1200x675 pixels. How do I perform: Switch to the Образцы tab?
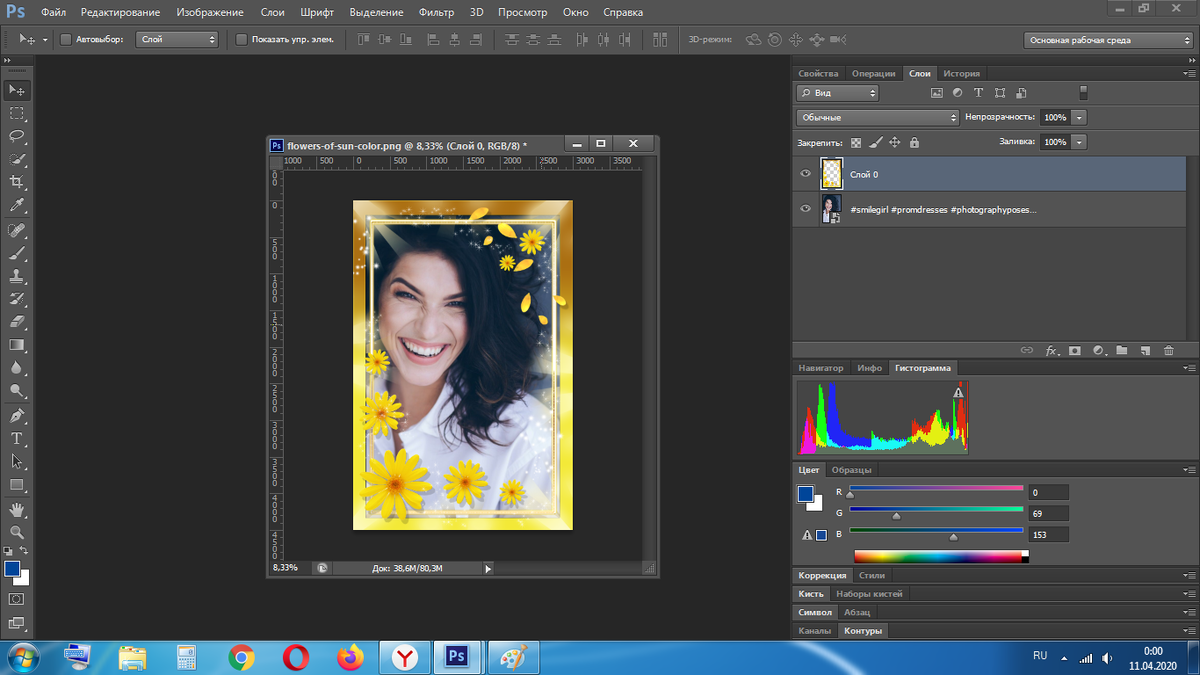(853, 470)
